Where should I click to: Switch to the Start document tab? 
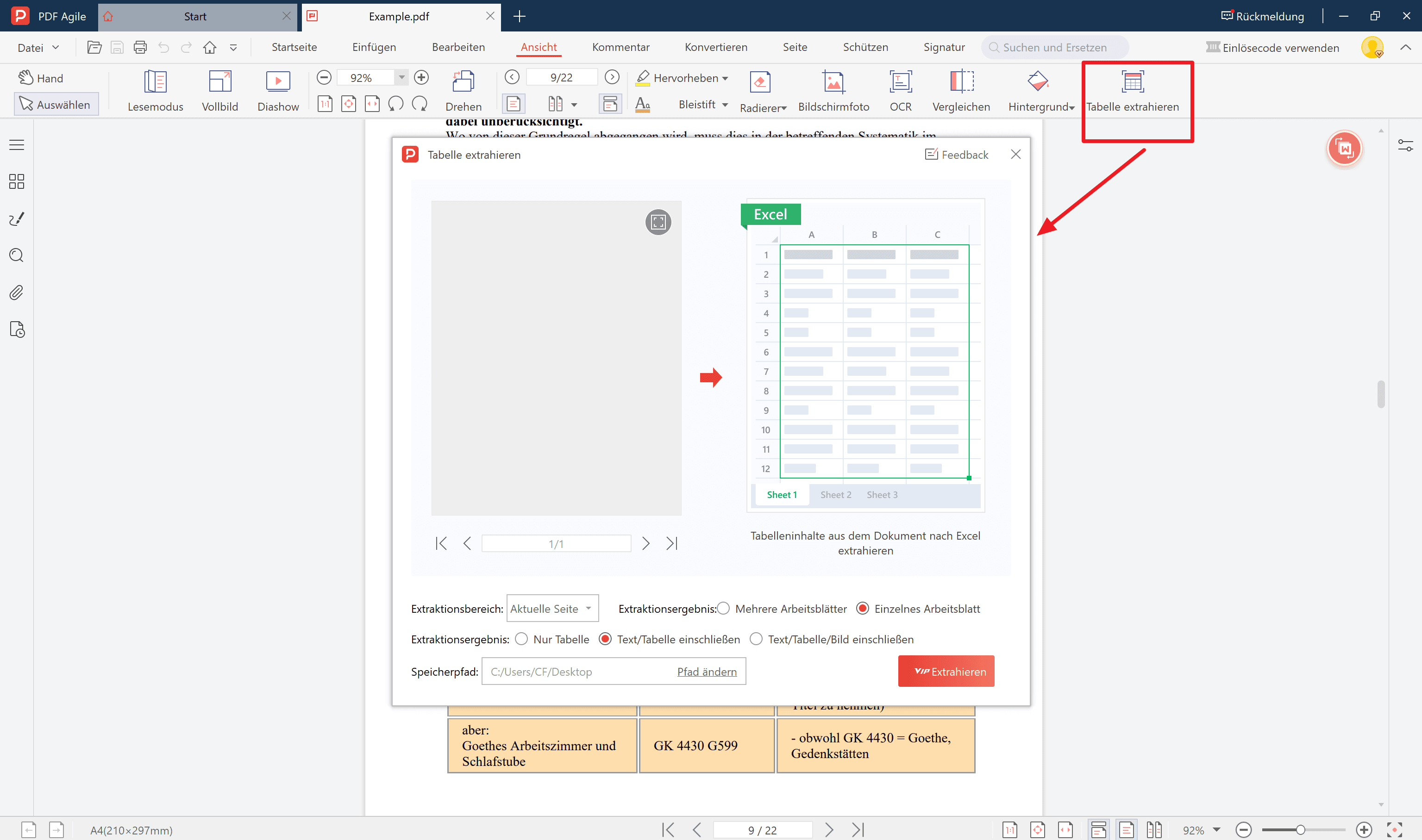point(195,16)
